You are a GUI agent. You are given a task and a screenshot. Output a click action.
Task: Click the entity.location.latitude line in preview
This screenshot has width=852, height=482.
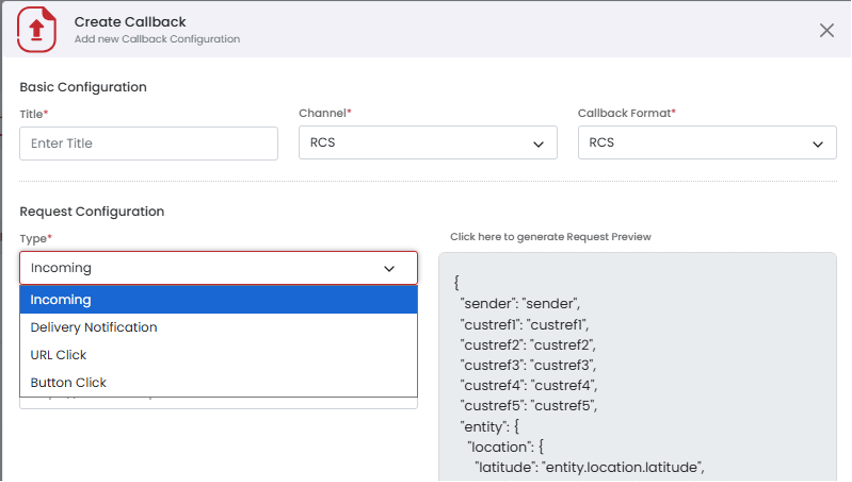590,467
